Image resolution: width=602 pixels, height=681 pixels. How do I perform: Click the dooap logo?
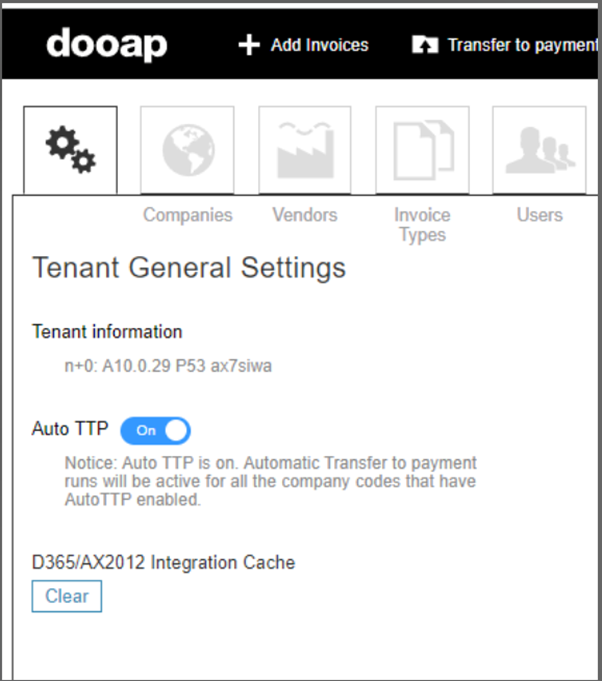[106, 44]
